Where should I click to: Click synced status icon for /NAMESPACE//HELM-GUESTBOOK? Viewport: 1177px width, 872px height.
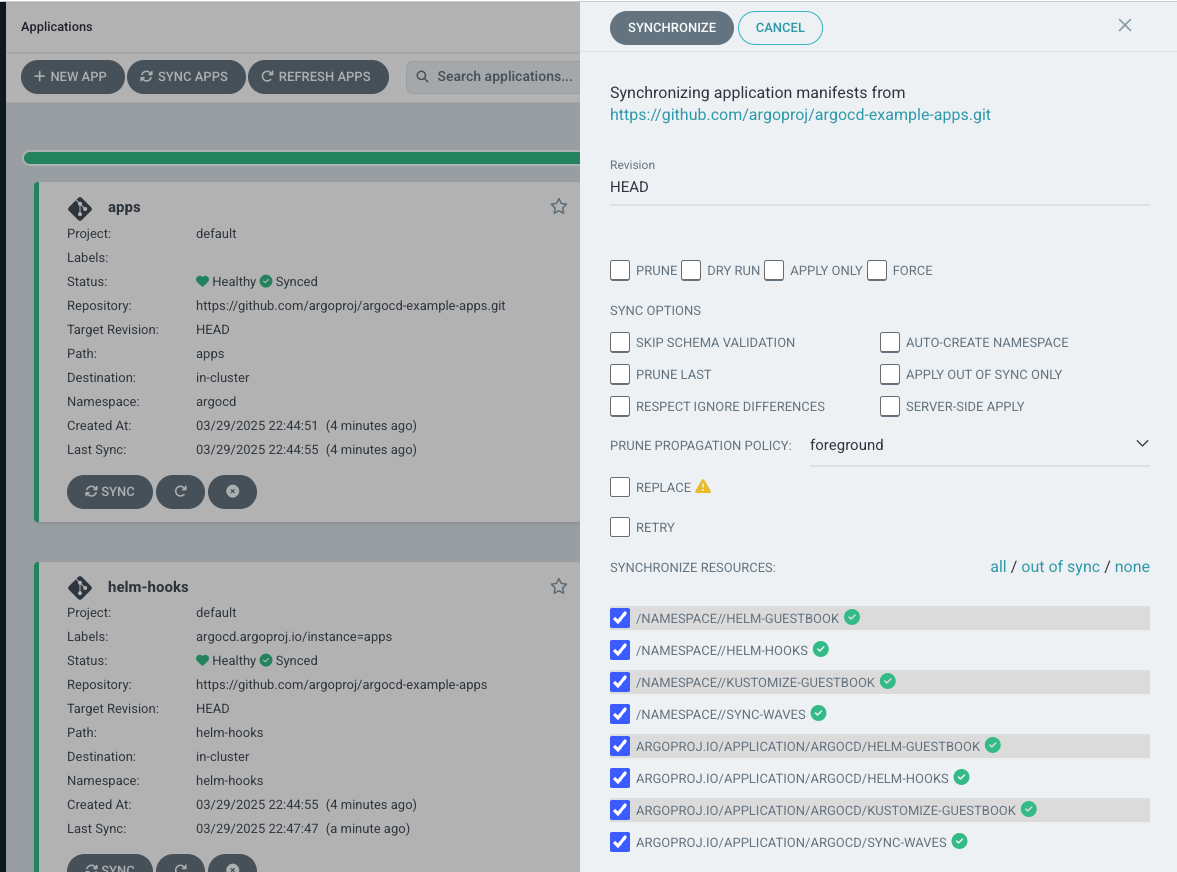pyautogui.click(x=852, y=617)
